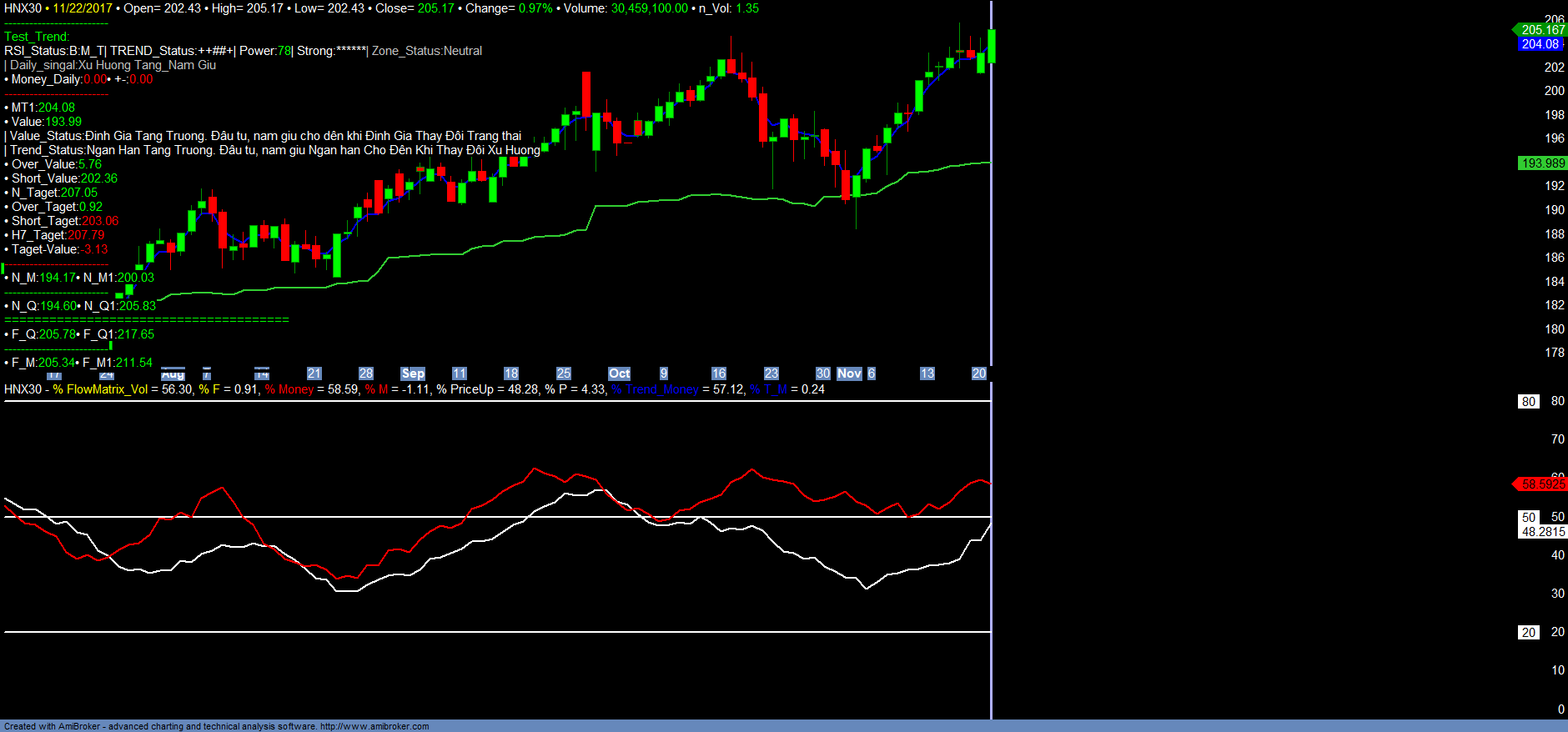1568x732 pixels.
Task: Click the green 205.167 price tag
Action: coord(1542,30)
